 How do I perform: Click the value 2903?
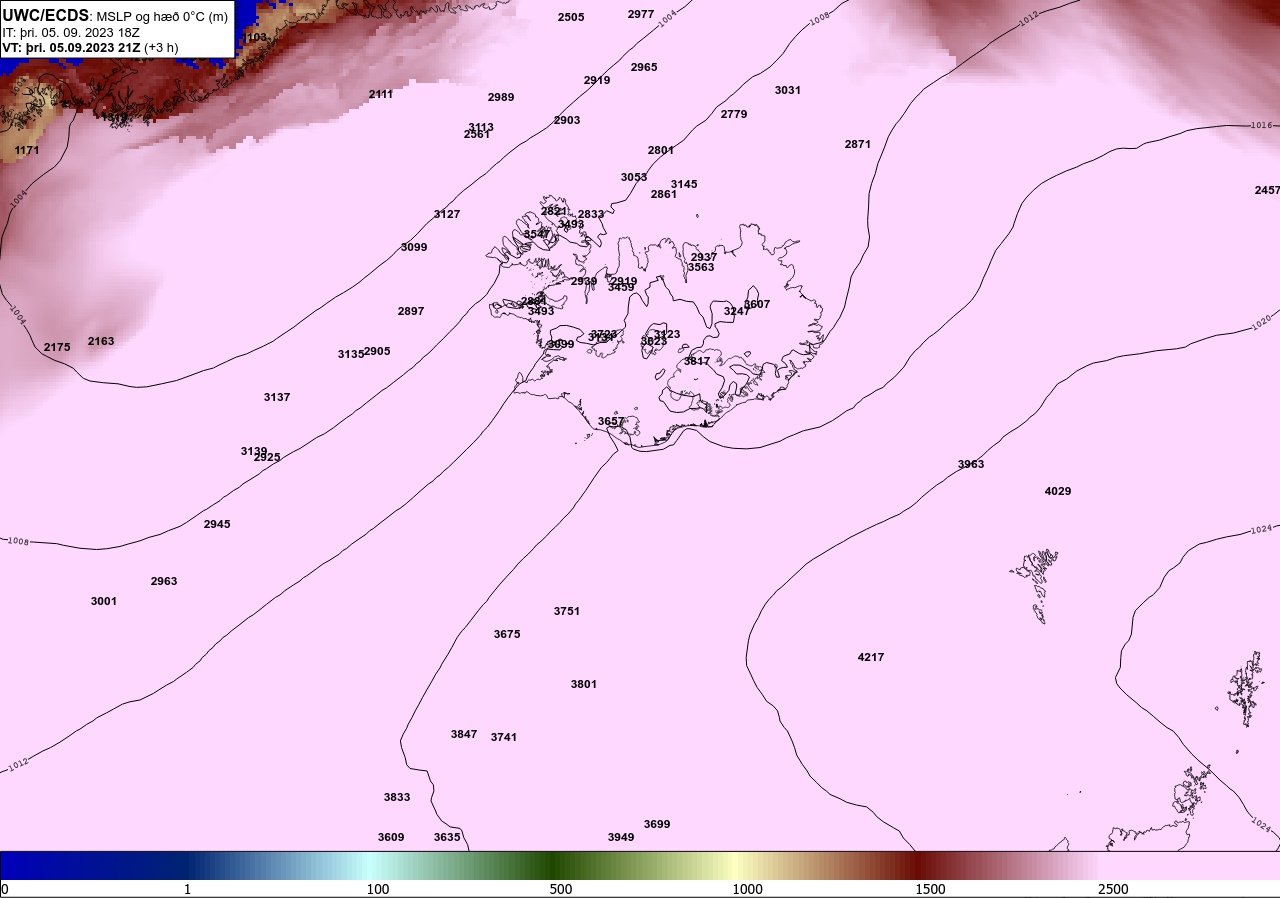tap(567, 120)
